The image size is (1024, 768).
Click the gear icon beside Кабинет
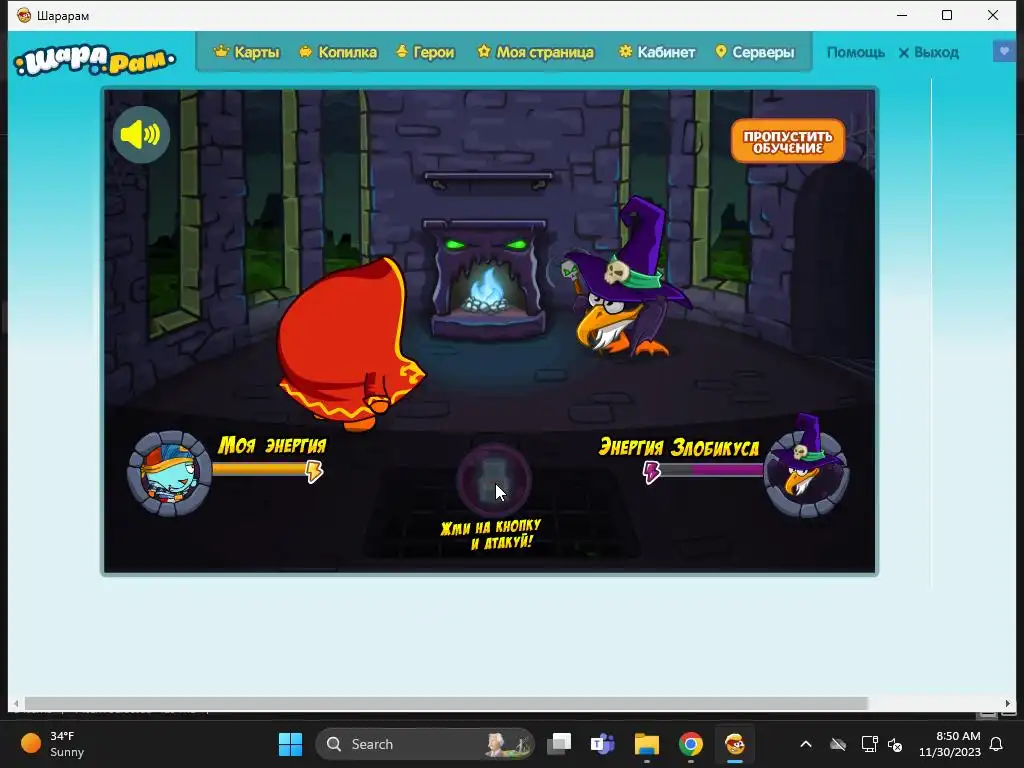[x=626, y=51]
